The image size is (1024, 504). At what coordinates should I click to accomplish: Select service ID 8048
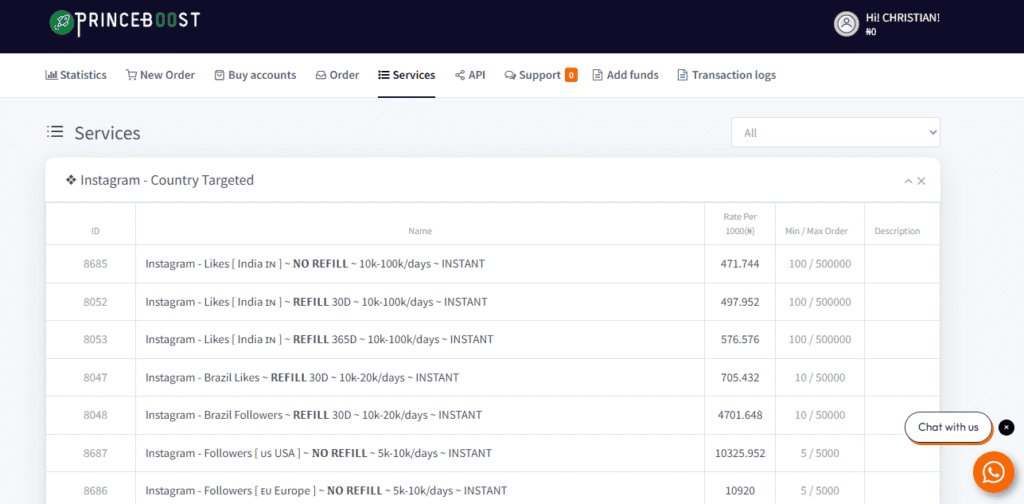coord(95,415)
